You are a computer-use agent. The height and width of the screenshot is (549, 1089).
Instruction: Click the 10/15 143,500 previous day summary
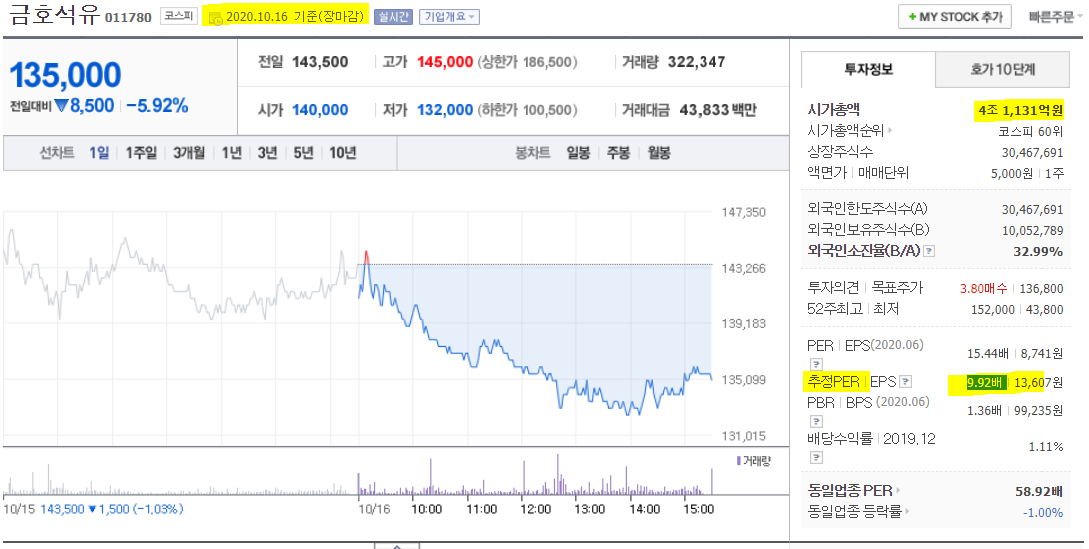(94, 509)
